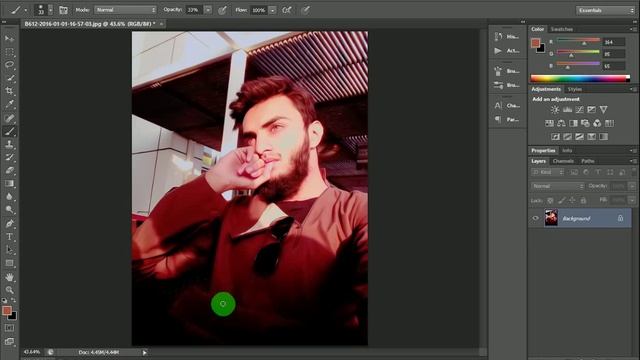
Task: Select the History Brush tool
Action: pyautogui.click(x=9, y=158)
